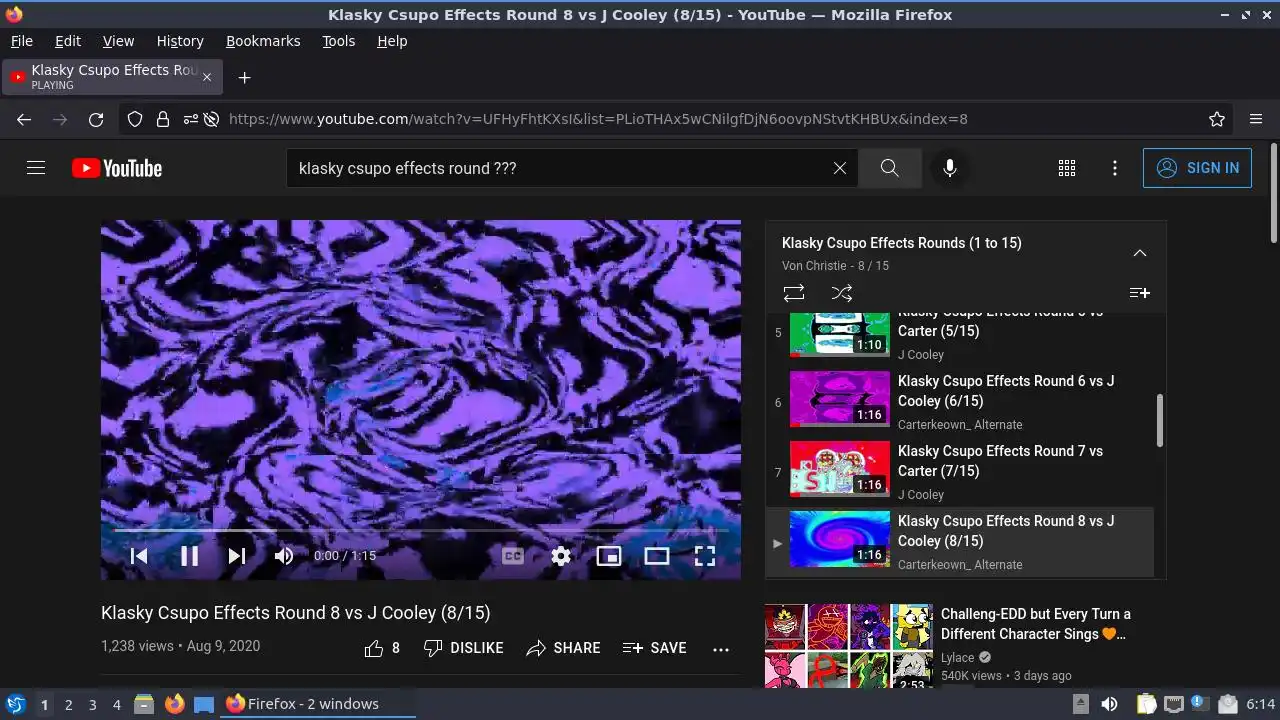
Task: Mute the video volume
Action: point(284,556)
